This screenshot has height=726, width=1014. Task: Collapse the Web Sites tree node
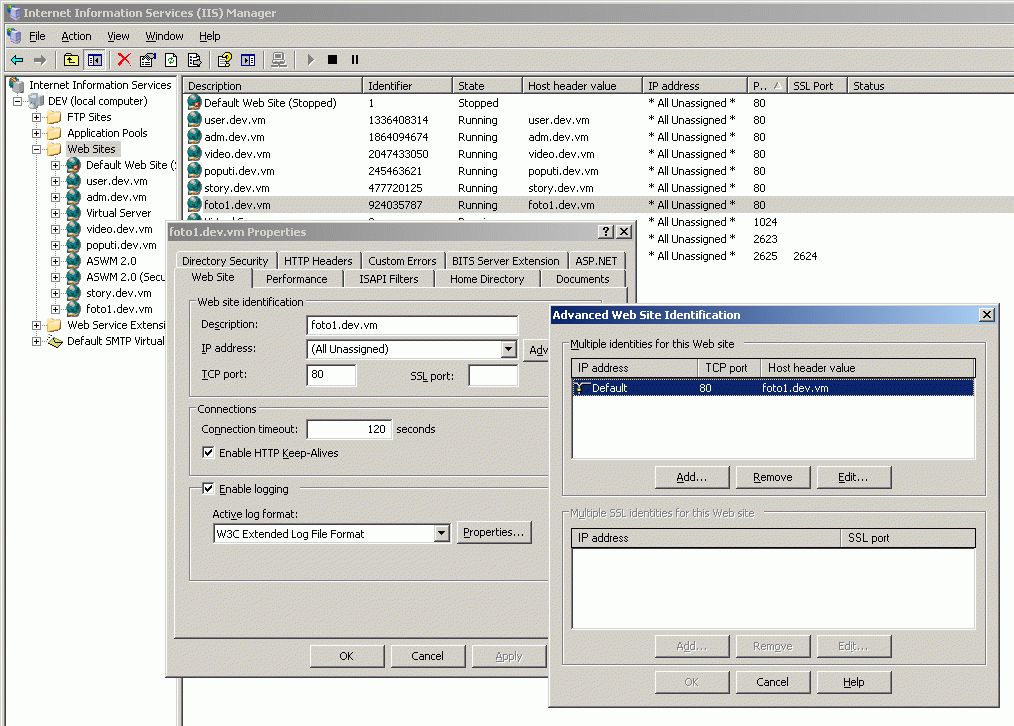37,149
